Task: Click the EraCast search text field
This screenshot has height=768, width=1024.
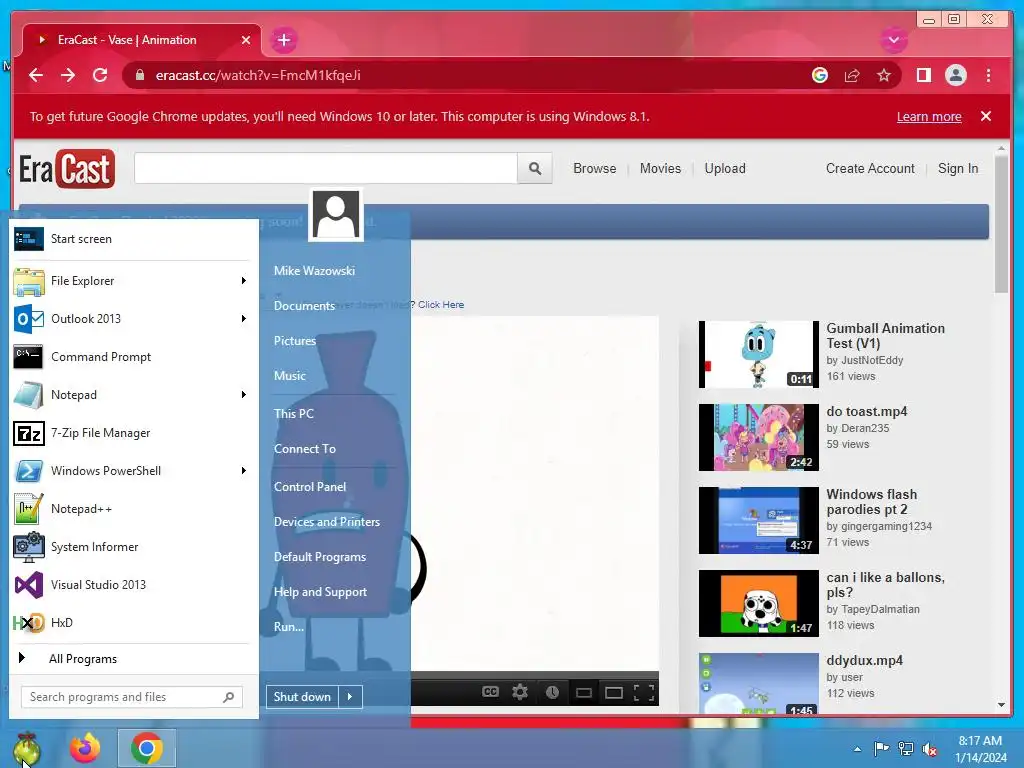Action: click(326, 168)
